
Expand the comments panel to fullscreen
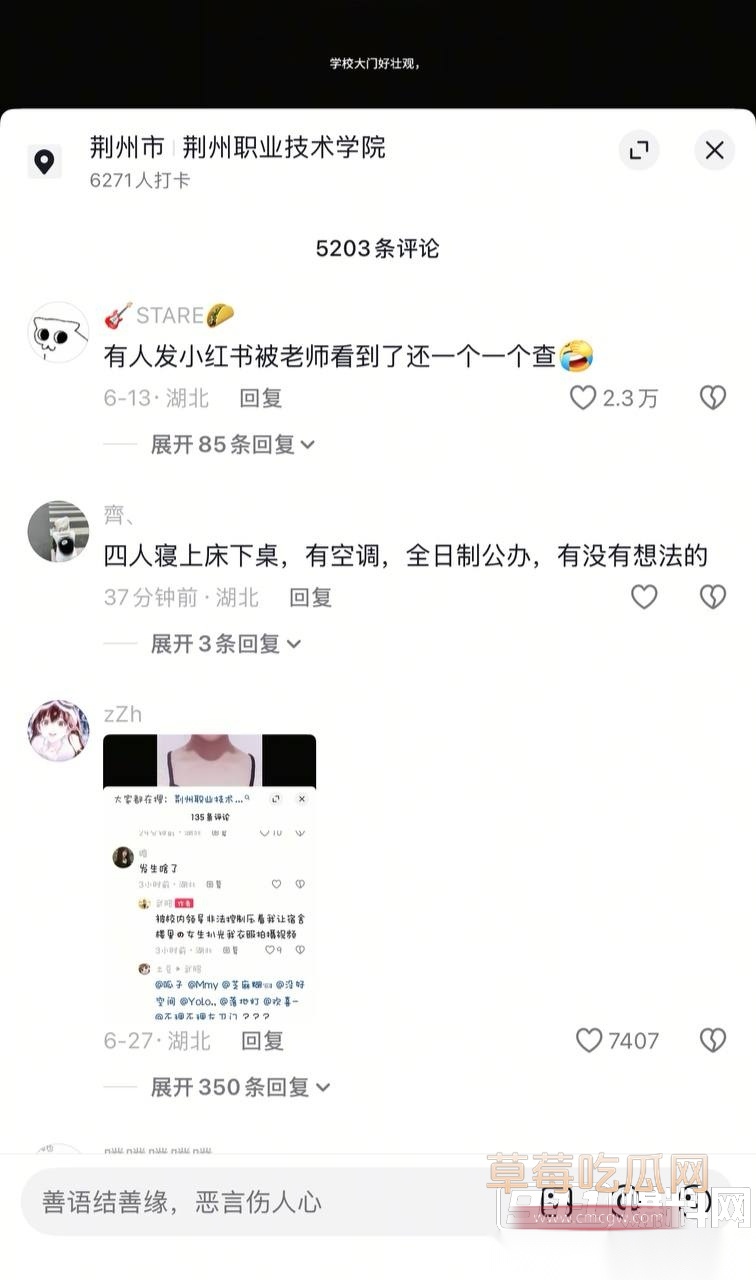[x=638, y=151]
